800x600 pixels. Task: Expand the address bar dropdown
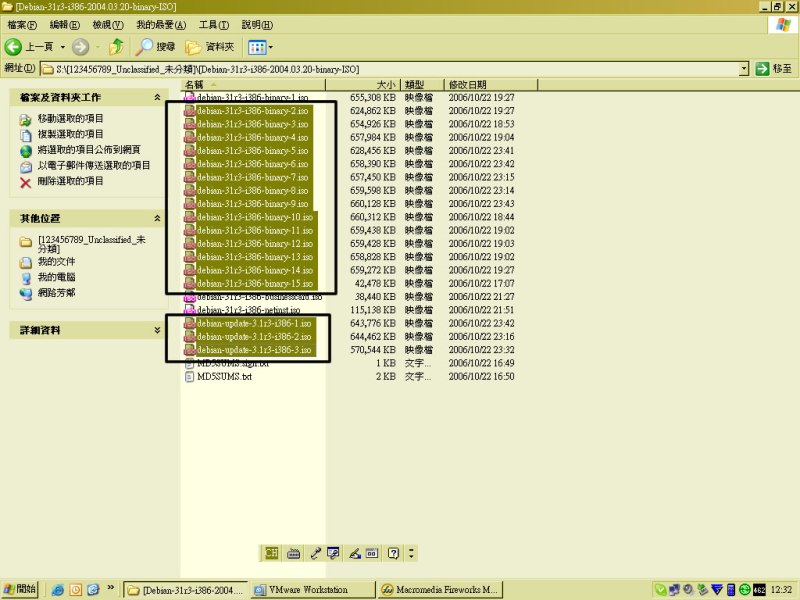(744, 69)
